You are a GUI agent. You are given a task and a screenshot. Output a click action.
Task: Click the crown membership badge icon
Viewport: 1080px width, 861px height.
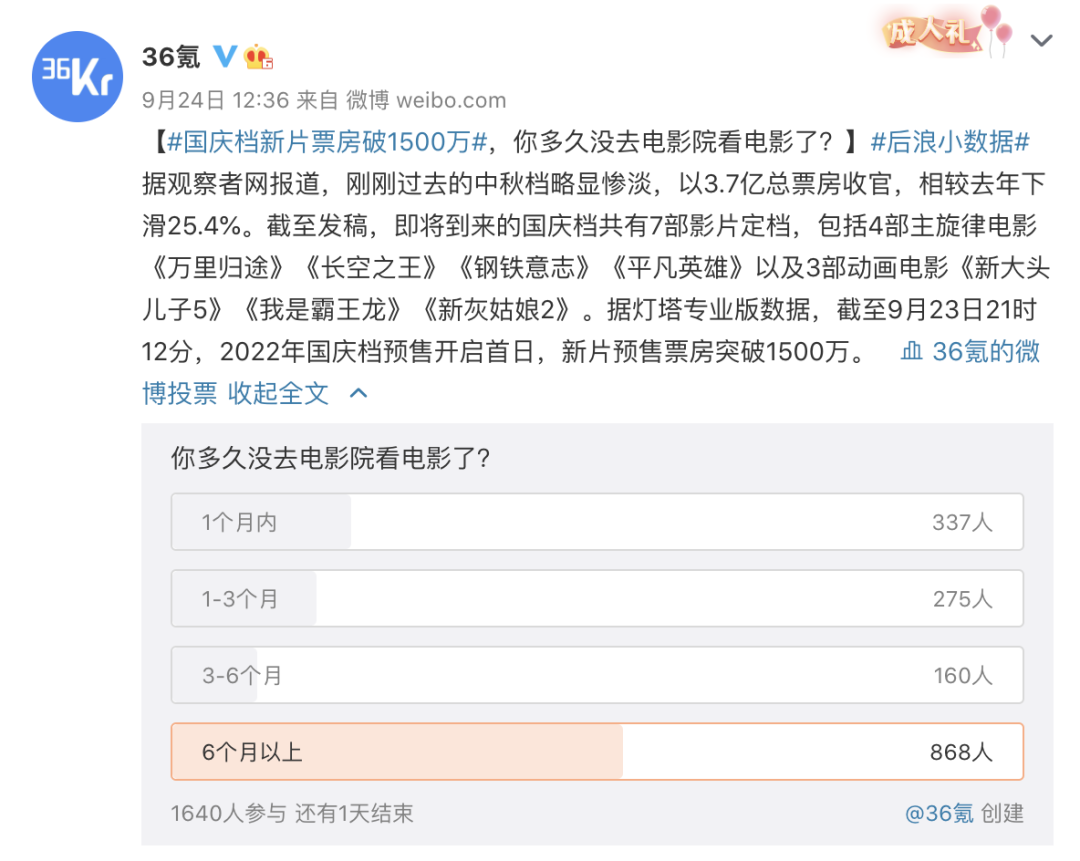click(259, 56)
